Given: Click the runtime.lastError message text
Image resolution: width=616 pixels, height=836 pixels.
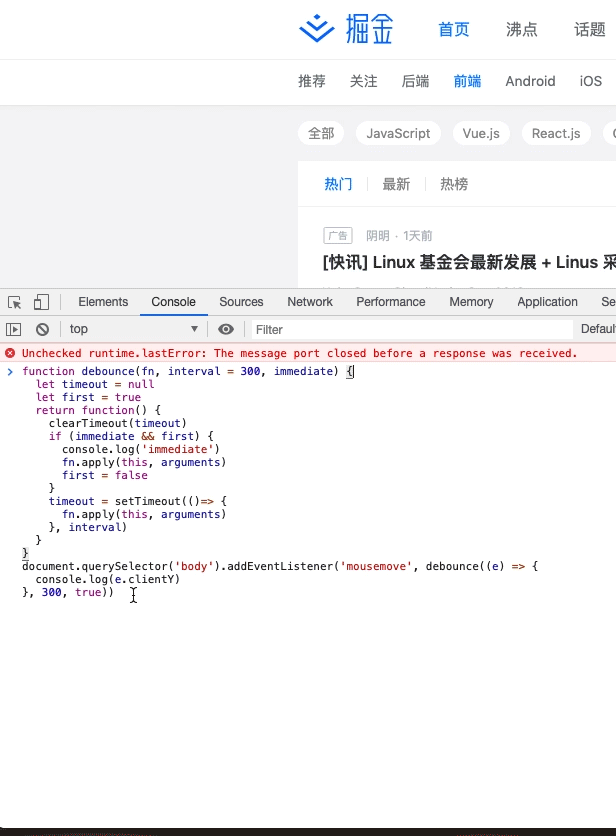Looking at the screenshot, I should 299,353.
